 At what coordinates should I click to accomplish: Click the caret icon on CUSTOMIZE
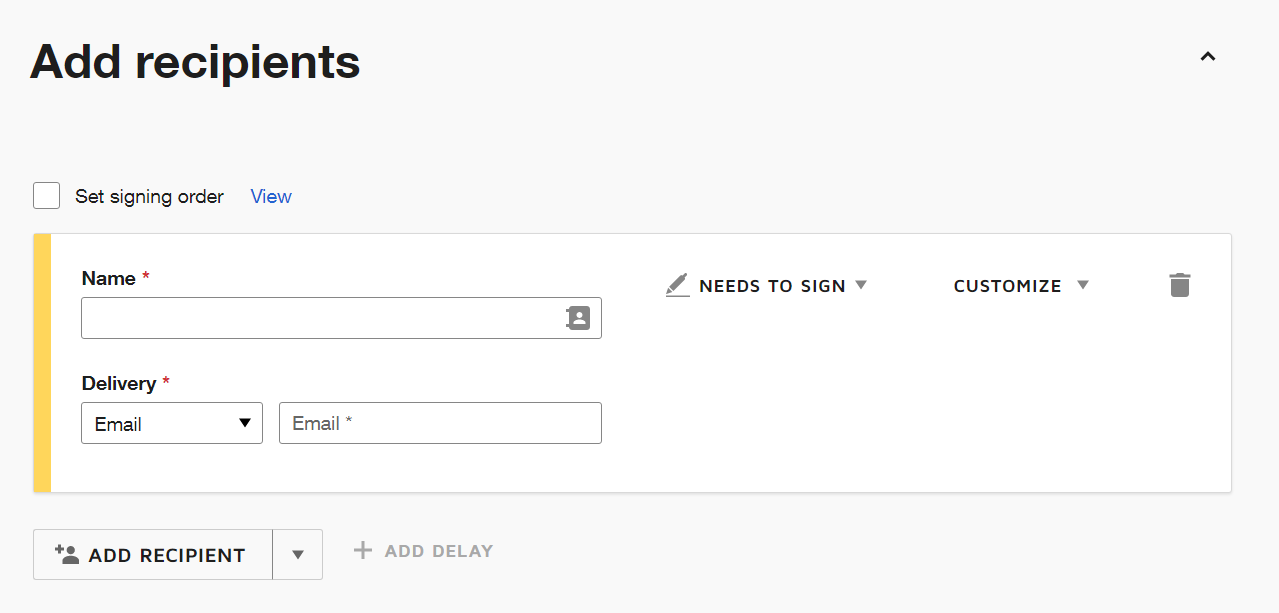point(1083,285)
